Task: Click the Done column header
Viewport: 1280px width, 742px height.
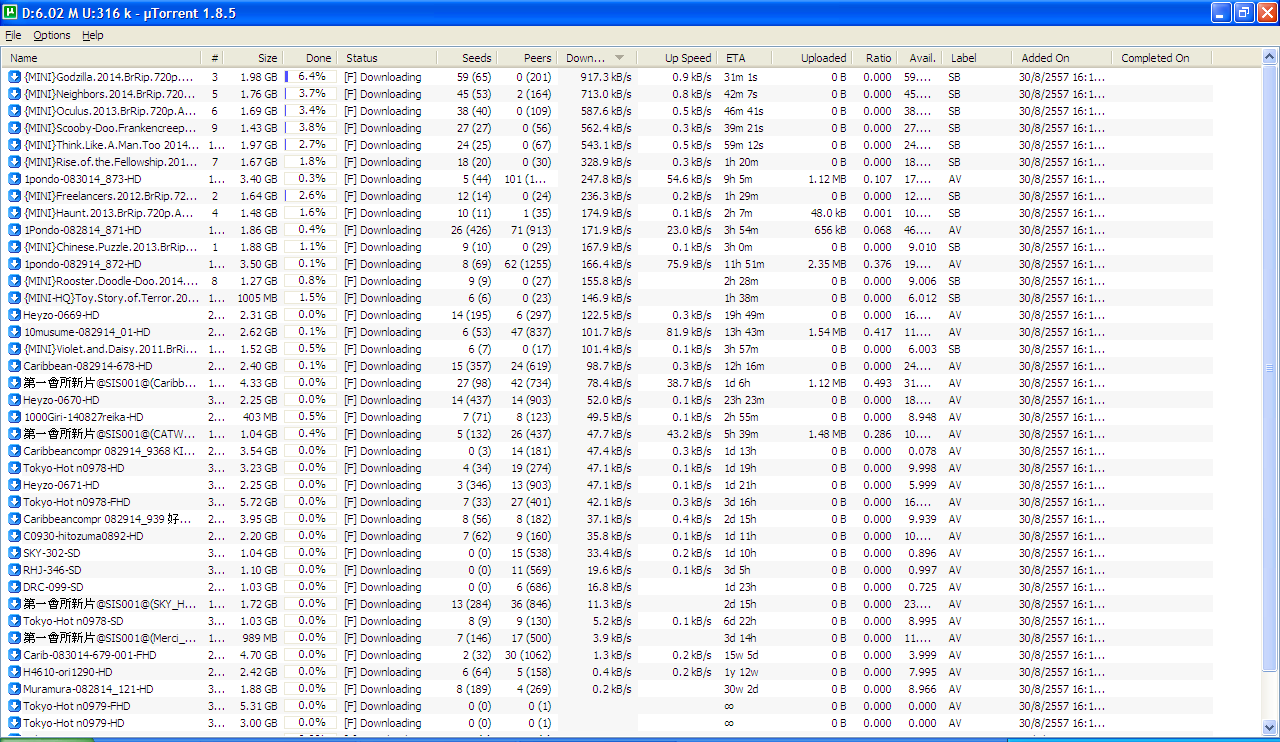Action: coord(308,58)
